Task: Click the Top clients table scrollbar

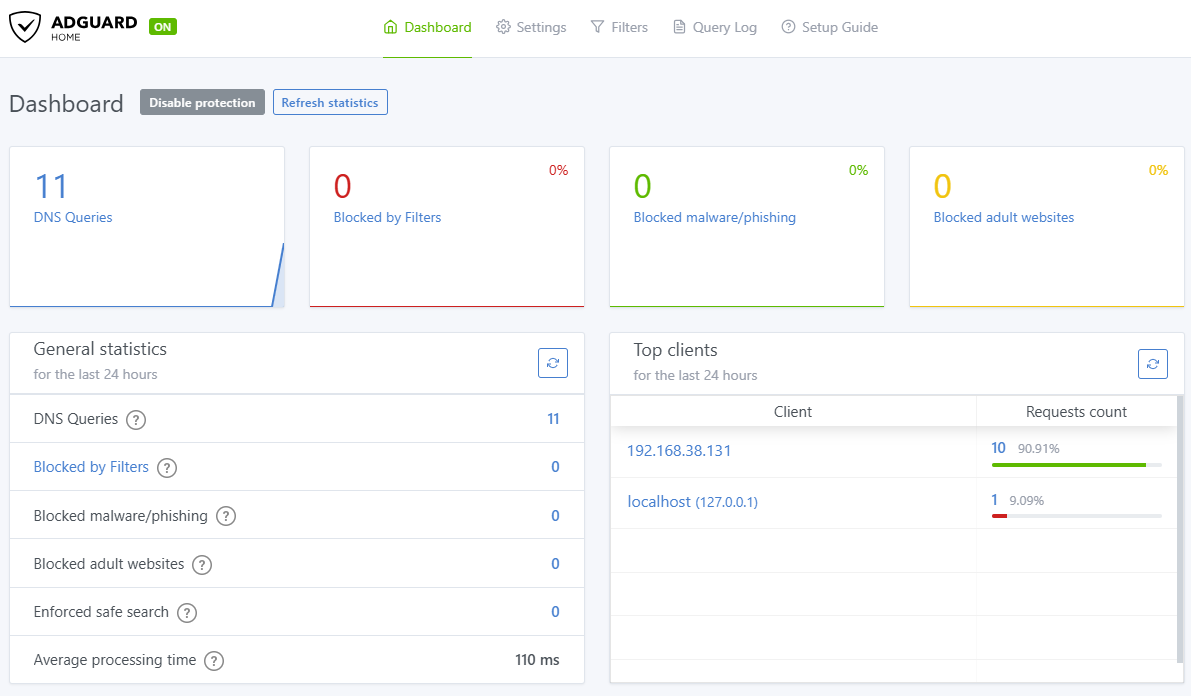Action: tap(1180, 528)
